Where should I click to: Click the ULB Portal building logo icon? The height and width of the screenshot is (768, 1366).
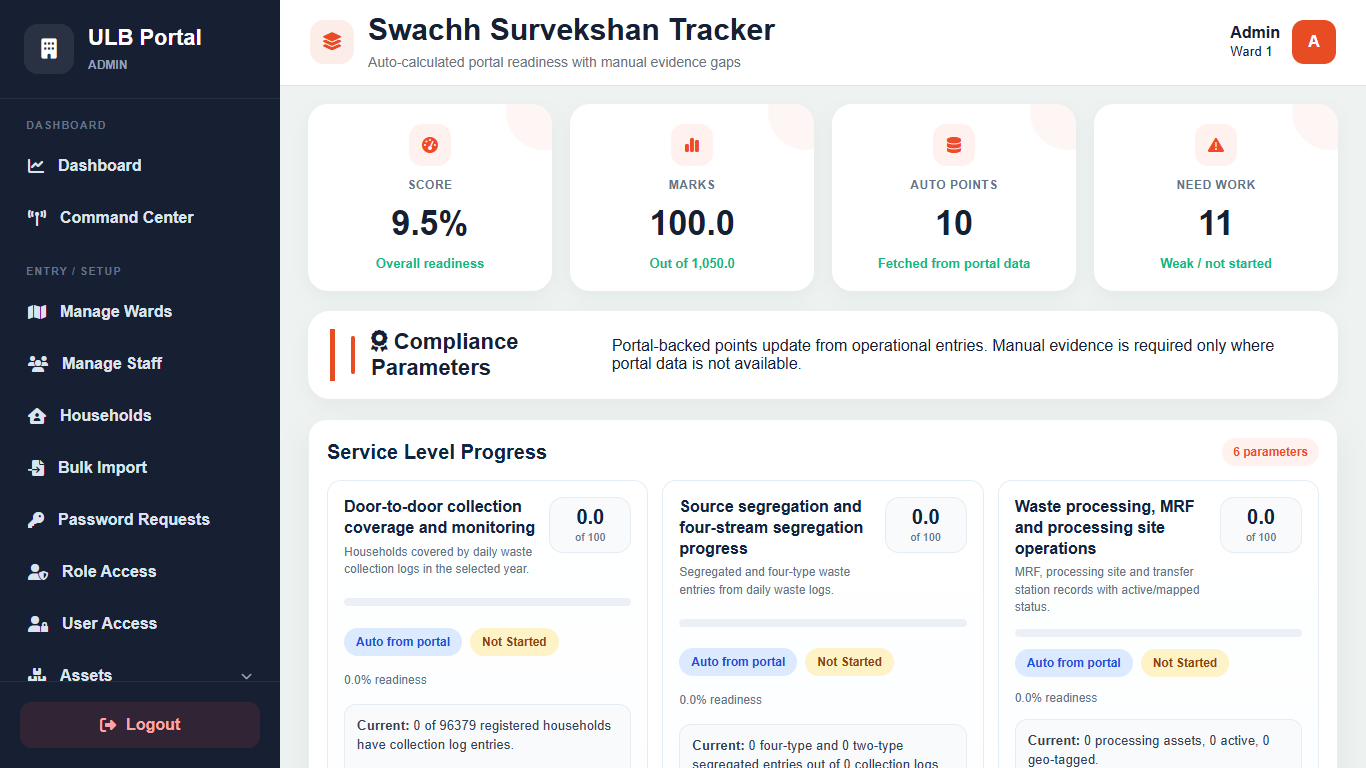pyautogui.click(x=49, y=49)
